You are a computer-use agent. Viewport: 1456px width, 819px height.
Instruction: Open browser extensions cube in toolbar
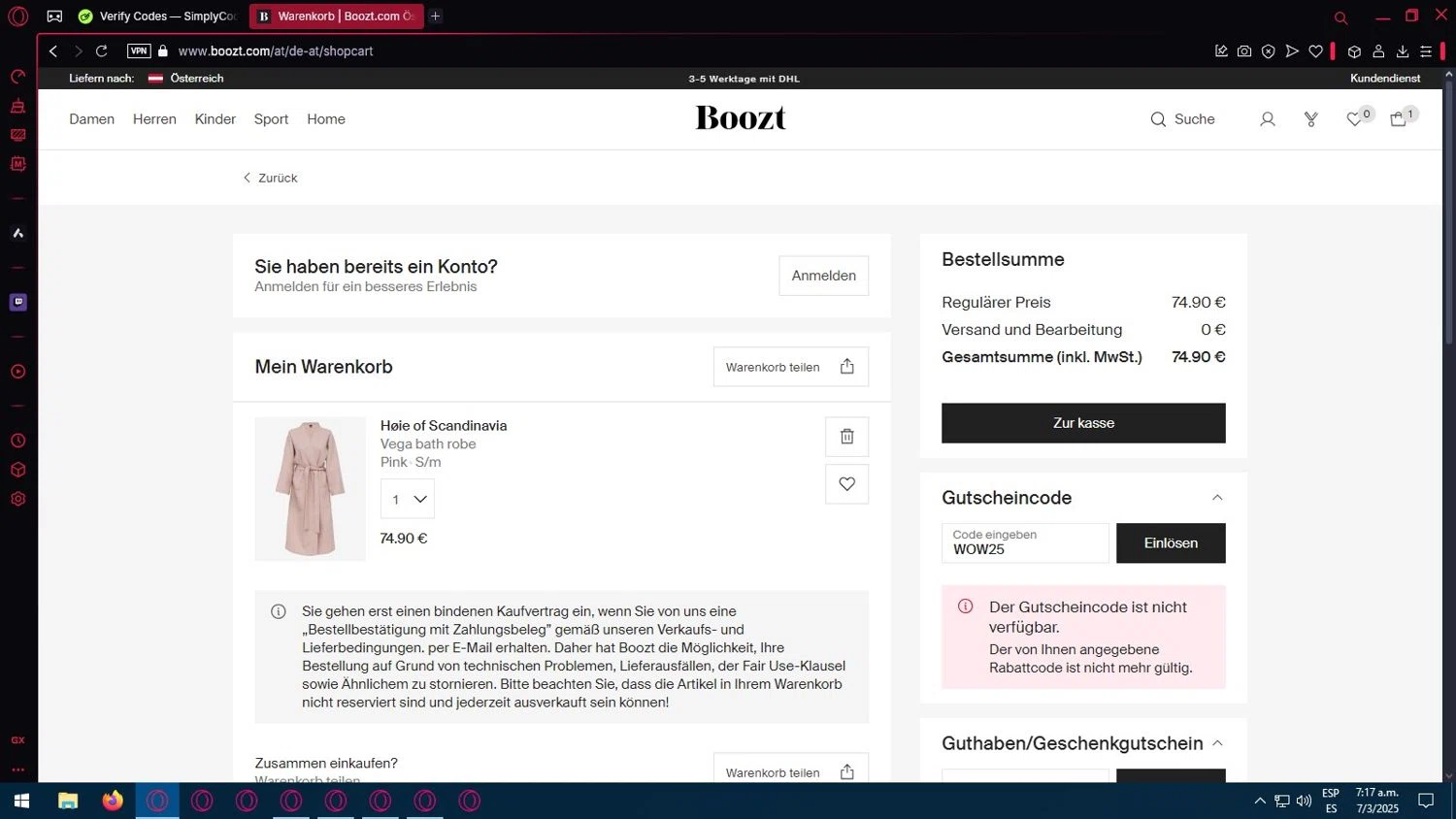[1354, 51]
